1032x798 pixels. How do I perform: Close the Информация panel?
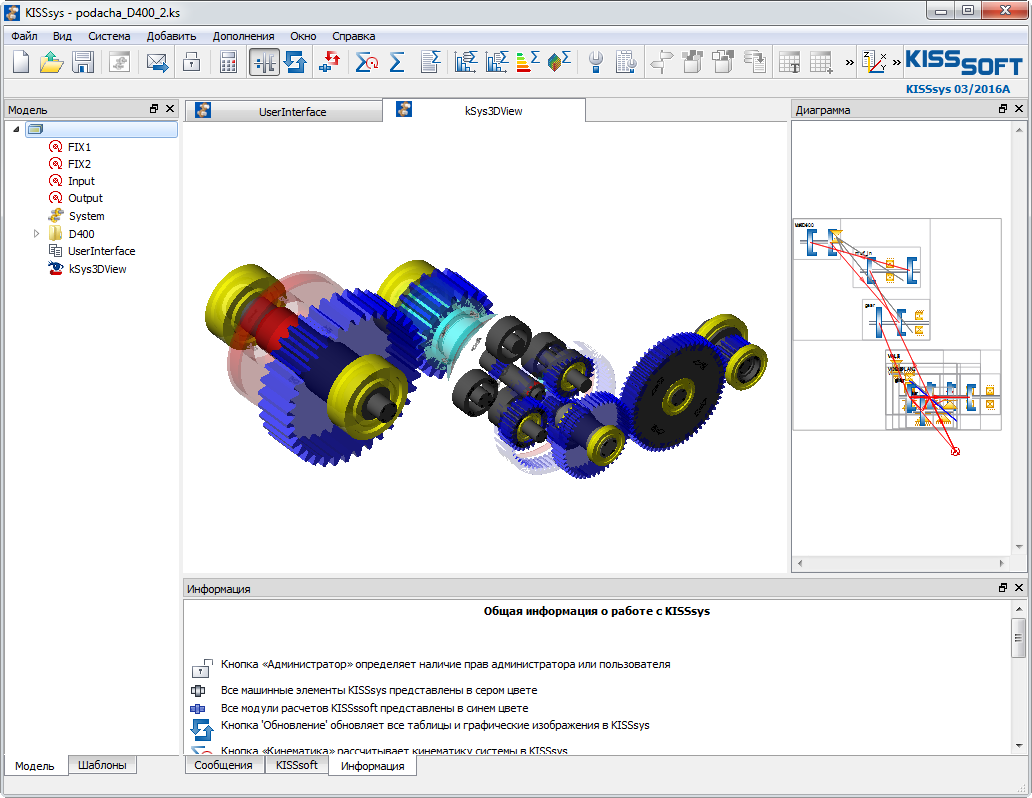[x=1019, y=587]
